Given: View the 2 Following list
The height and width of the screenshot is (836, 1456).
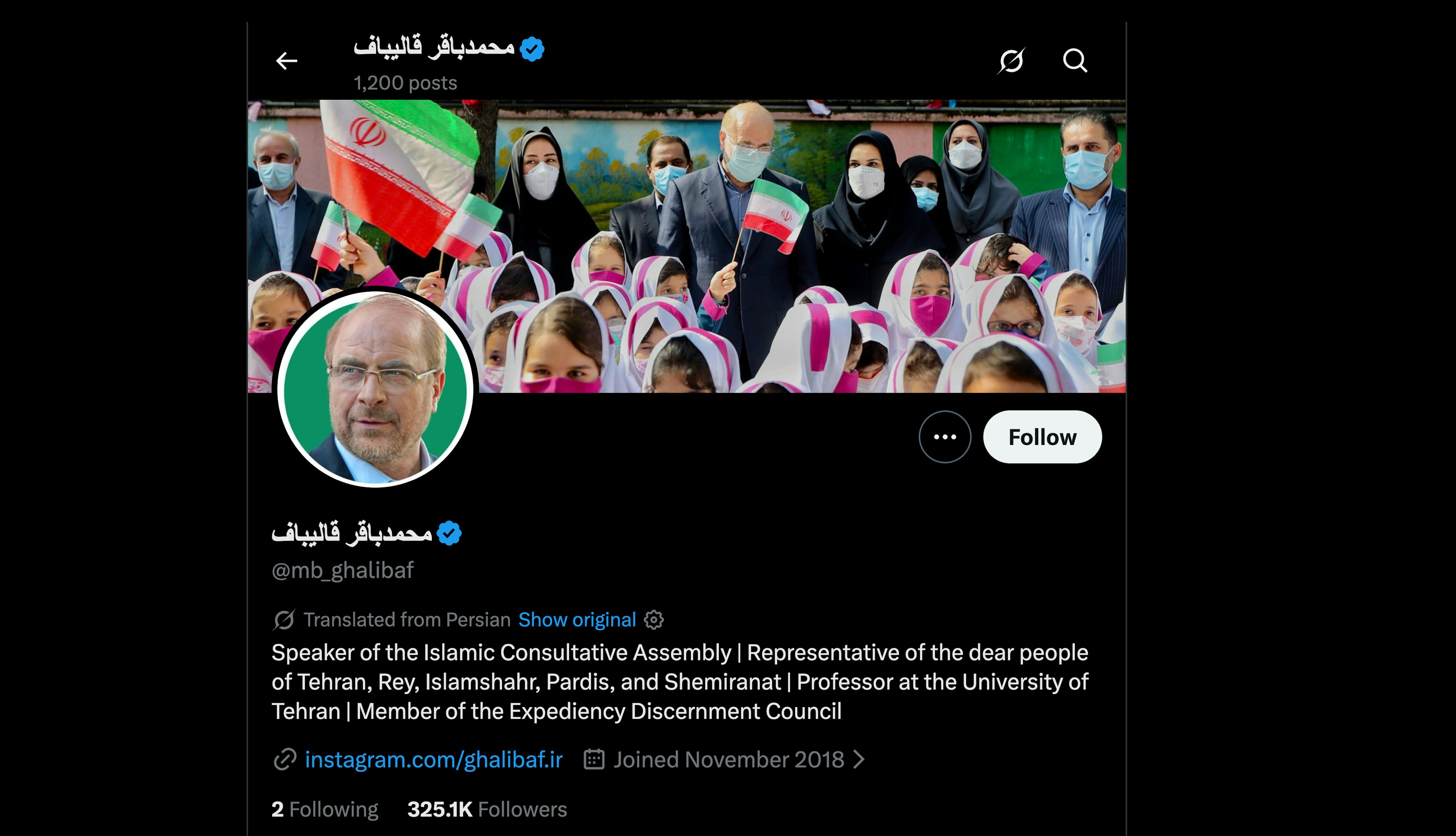Looking at the screenshot, I should (x=325, y=809).
